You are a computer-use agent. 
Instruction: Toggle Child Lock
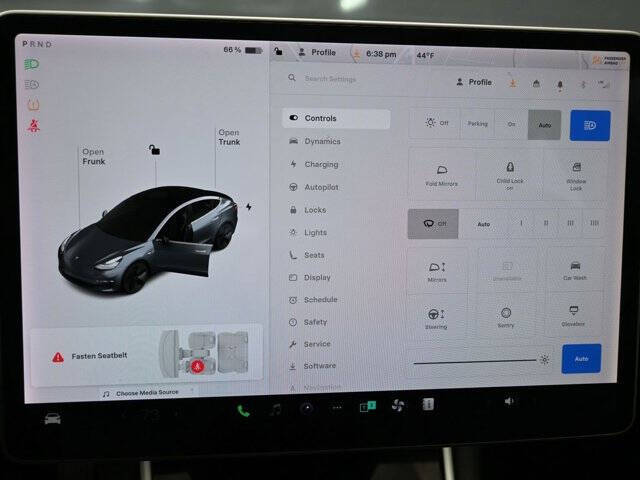[510, 176]
